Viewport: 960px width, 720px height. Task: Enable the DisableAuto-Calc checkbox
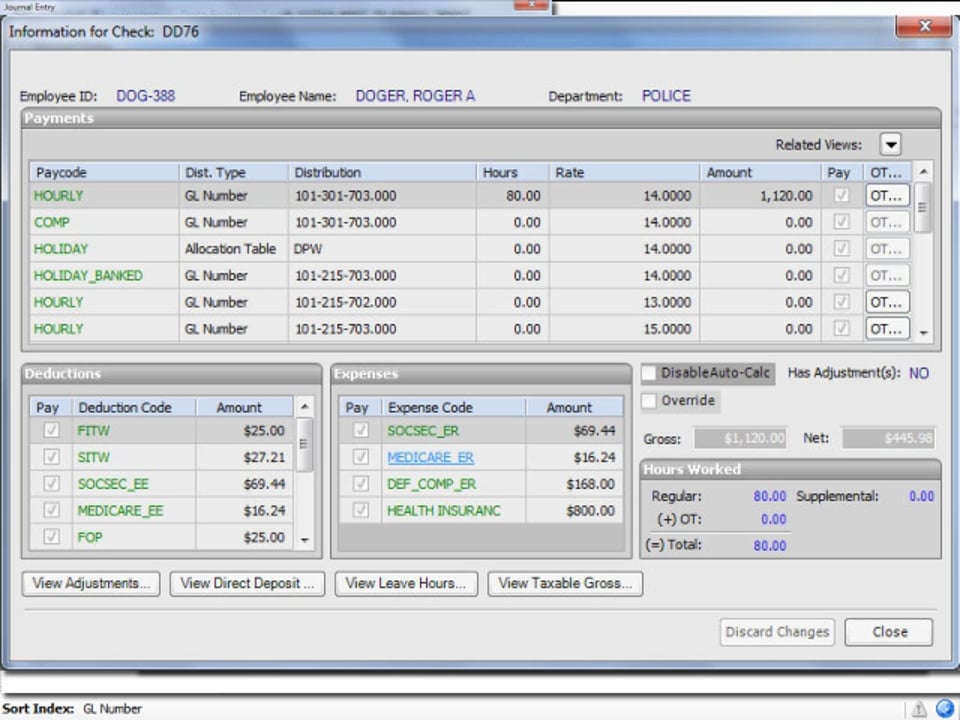coord(650,373)
